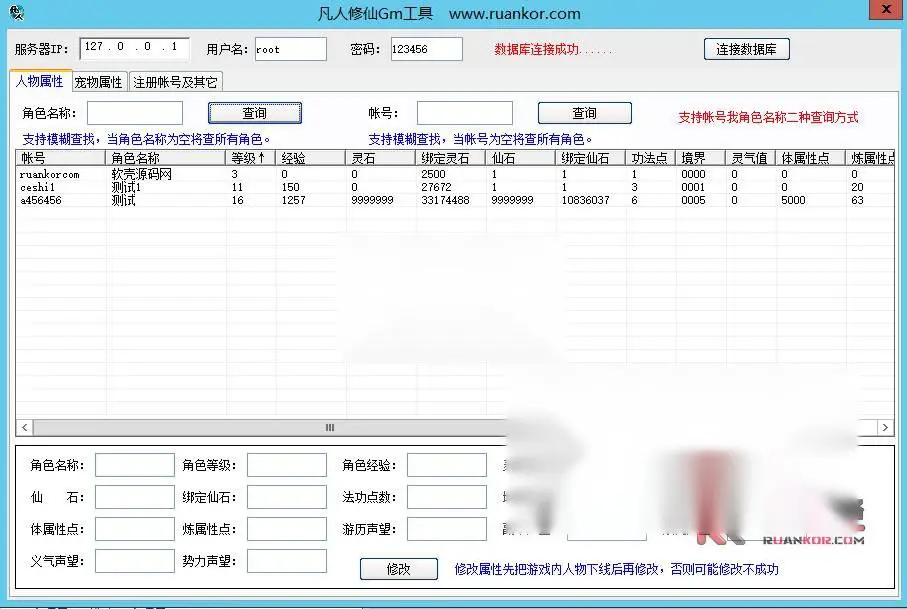
Task: Sort by the 境界 column header
Action: click(700, 158)
